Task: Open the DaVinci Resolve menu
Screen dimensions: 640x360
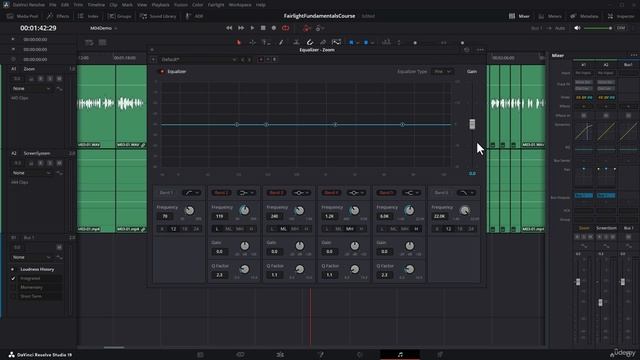Action: point(29,5)
